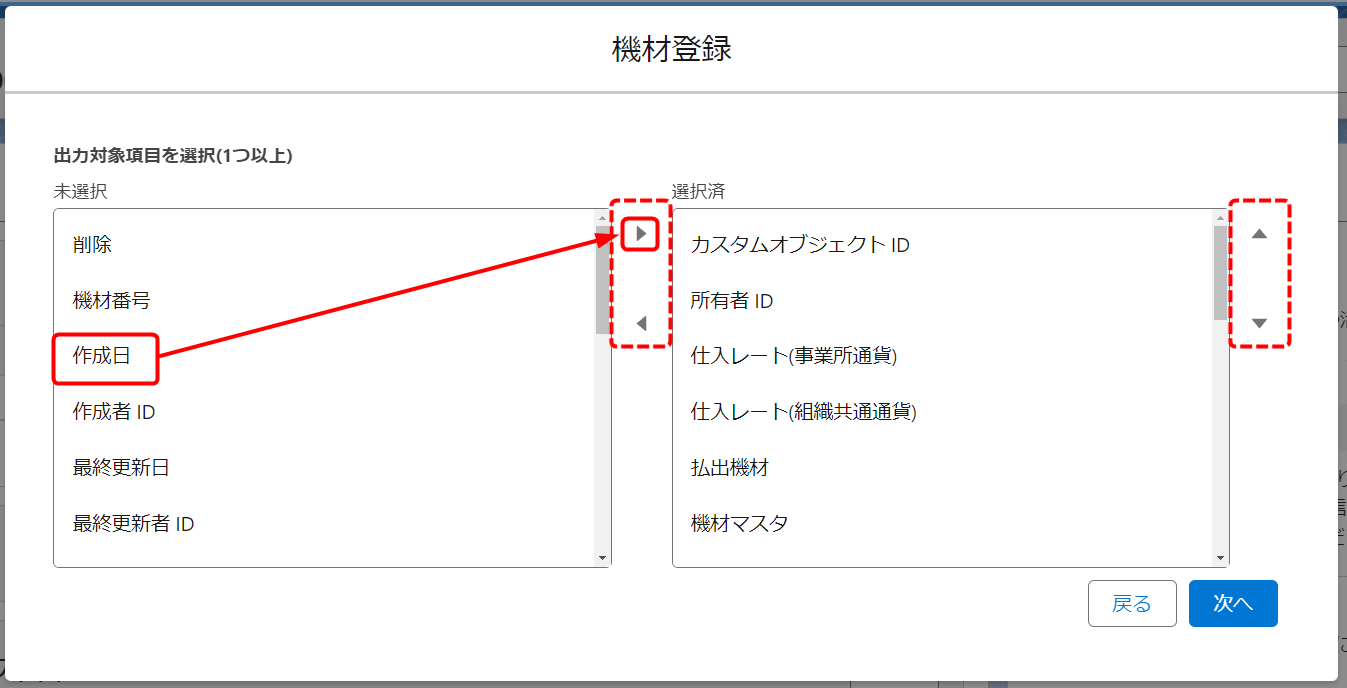
Task: Click the unselected list scrollbar down arrow
Action: click(602, 557)
